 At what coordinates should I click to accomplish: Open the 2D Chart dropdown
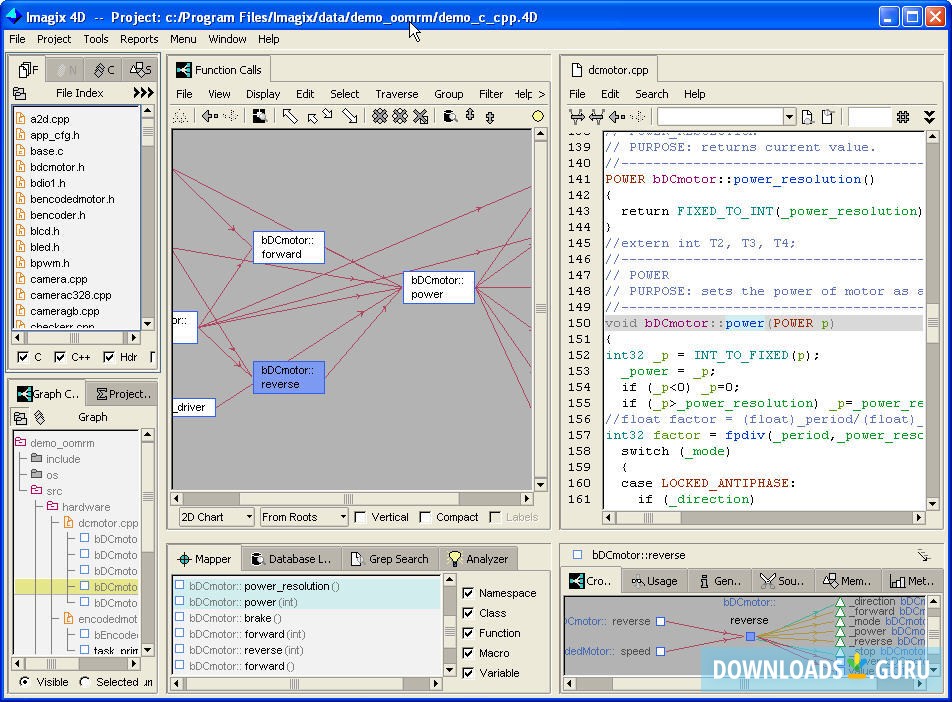214,517
